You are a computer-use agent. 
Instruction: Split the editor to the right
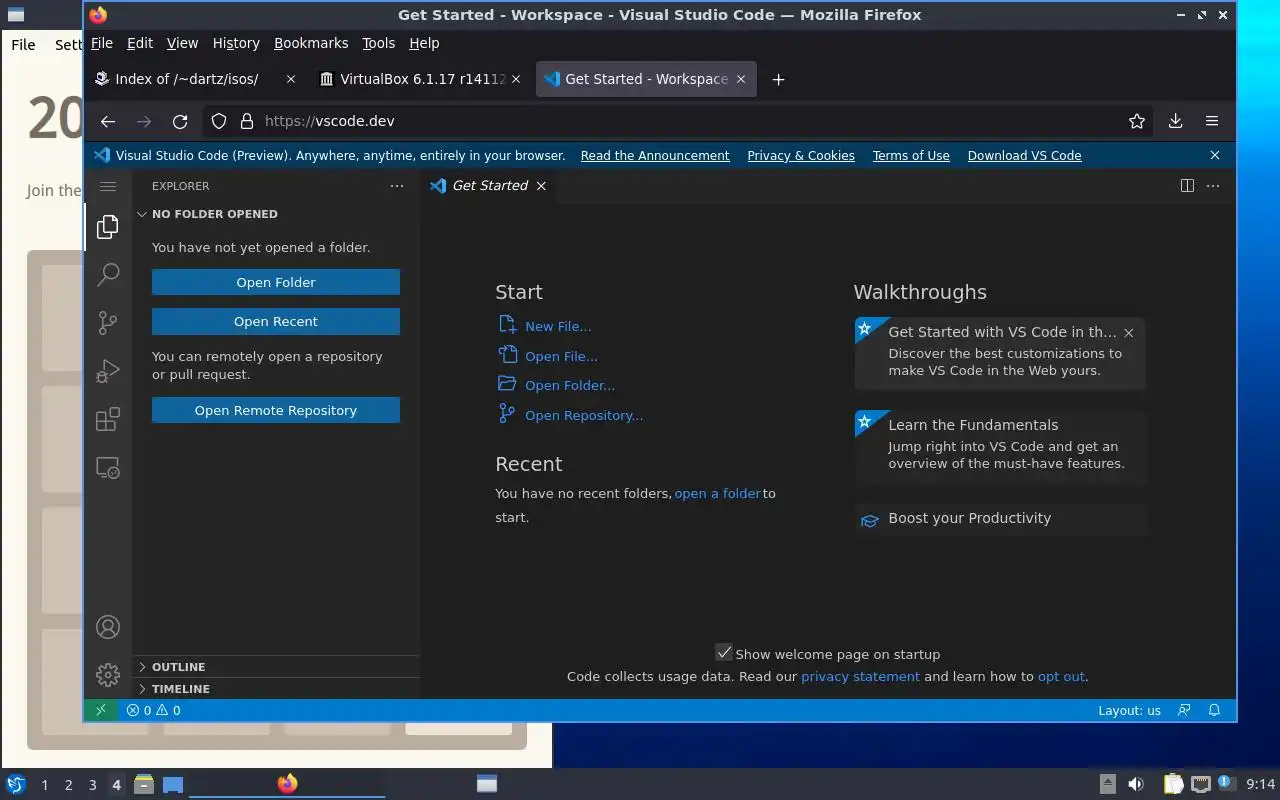[x=1187, y=186]
